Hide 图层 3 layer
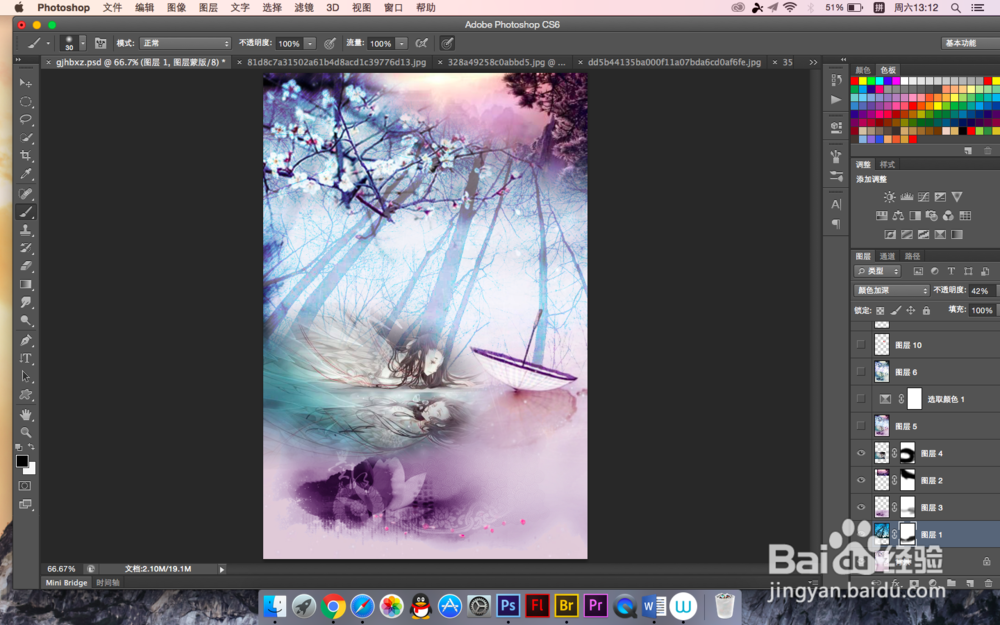 coord(861,508)
